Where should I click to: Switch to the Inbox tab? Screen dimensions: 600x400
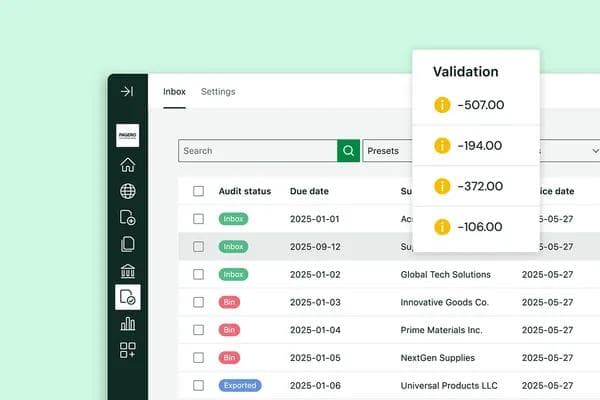tap(175, 92)
